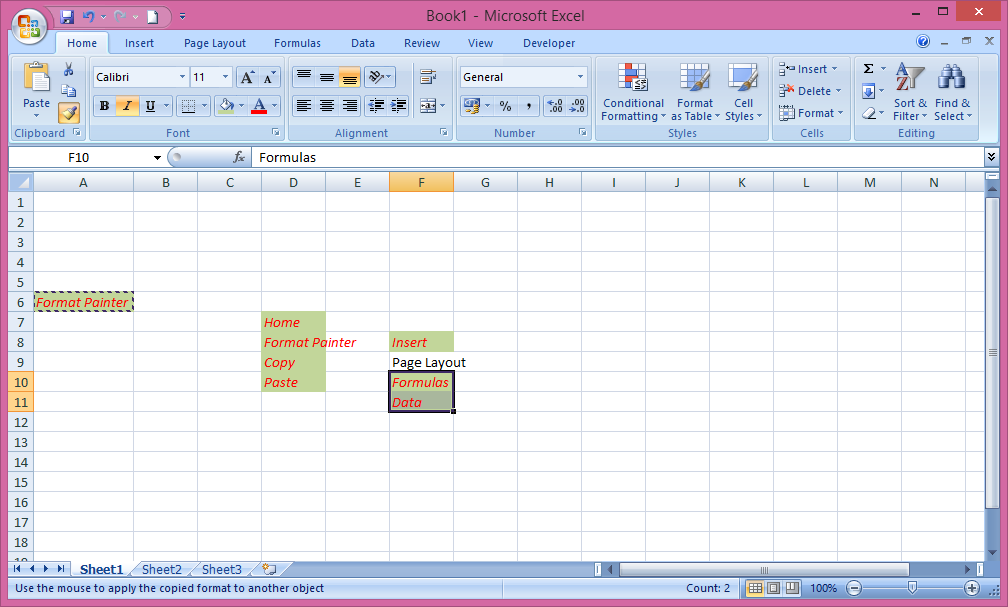The image size is (1008, 607).
Task: Toggle the Format Painter brush
Action: [x=69, y=113]
